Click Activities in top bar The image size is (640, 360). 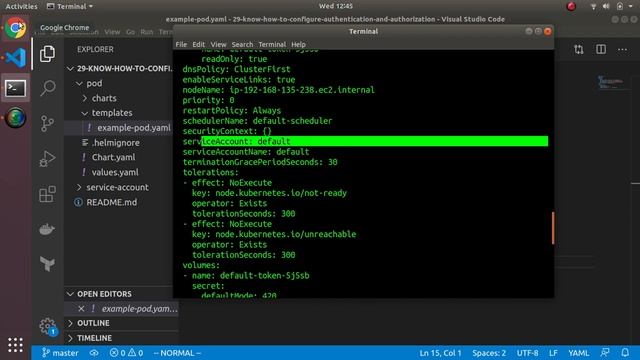21,6
